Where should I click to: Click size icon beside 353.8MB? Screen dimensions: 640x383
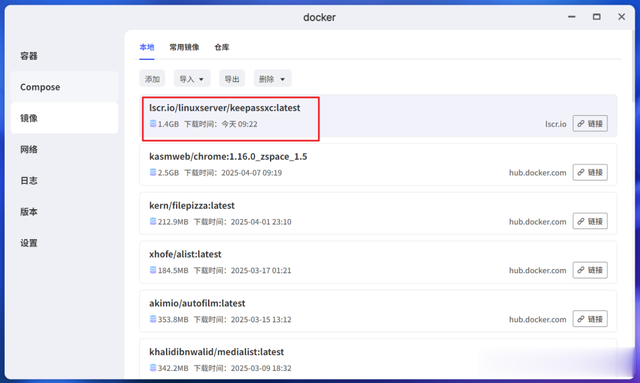click(153, 319)
